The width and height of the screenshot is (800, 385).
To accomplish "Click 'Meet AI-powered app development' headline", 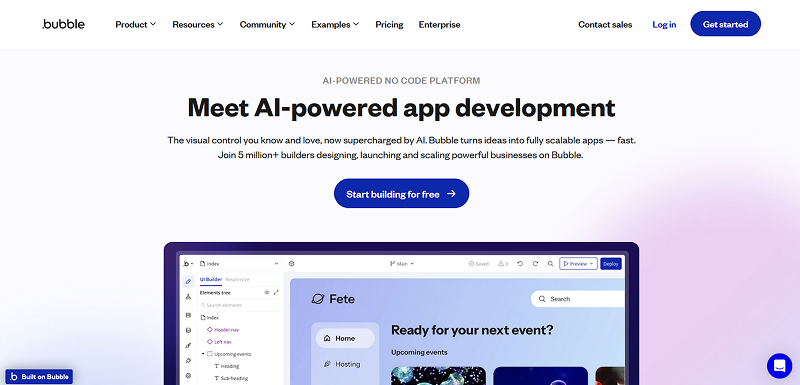I will tap(401, 107).
